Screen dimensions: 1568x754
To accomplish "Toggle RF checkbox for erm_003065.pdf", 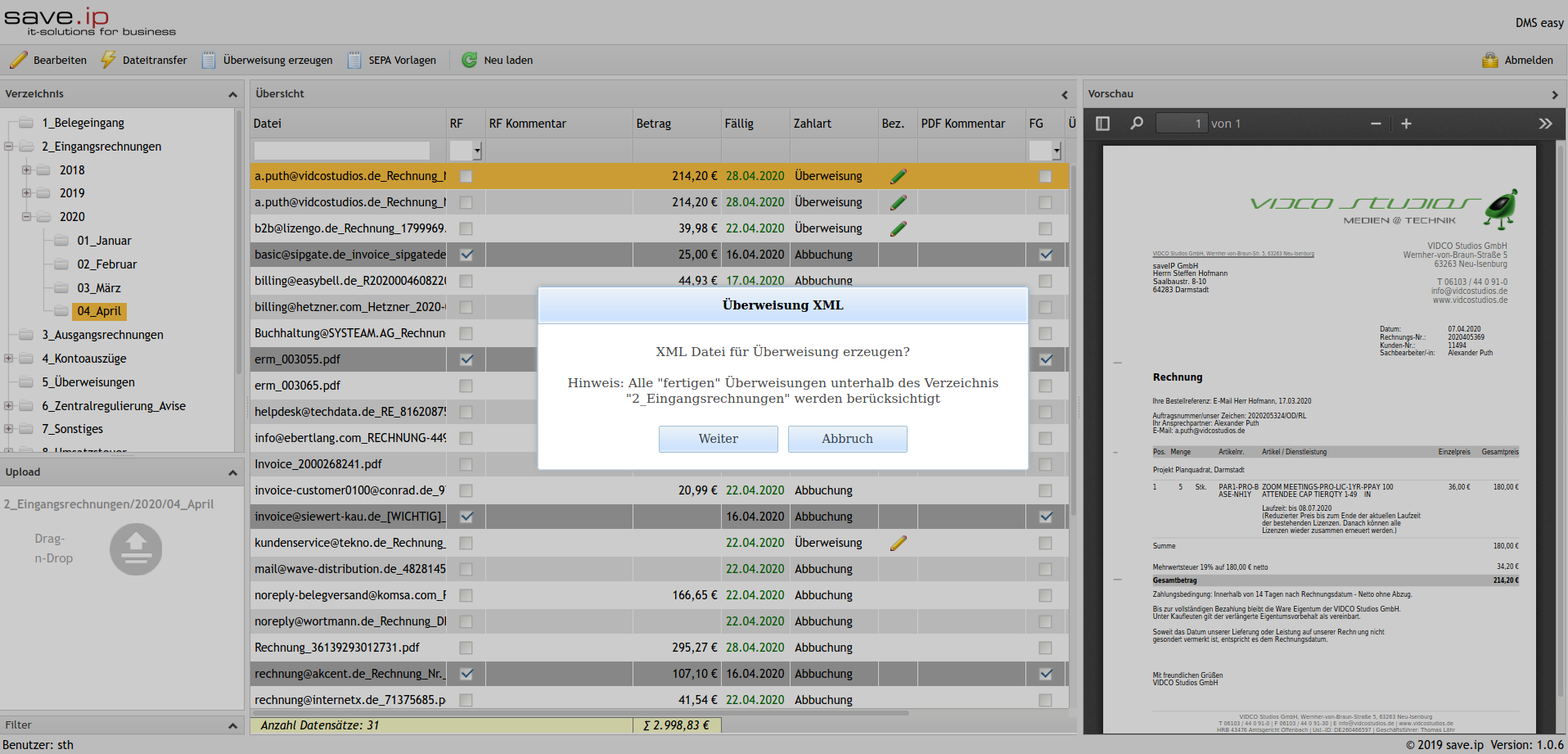I will (x=466, y=386).
